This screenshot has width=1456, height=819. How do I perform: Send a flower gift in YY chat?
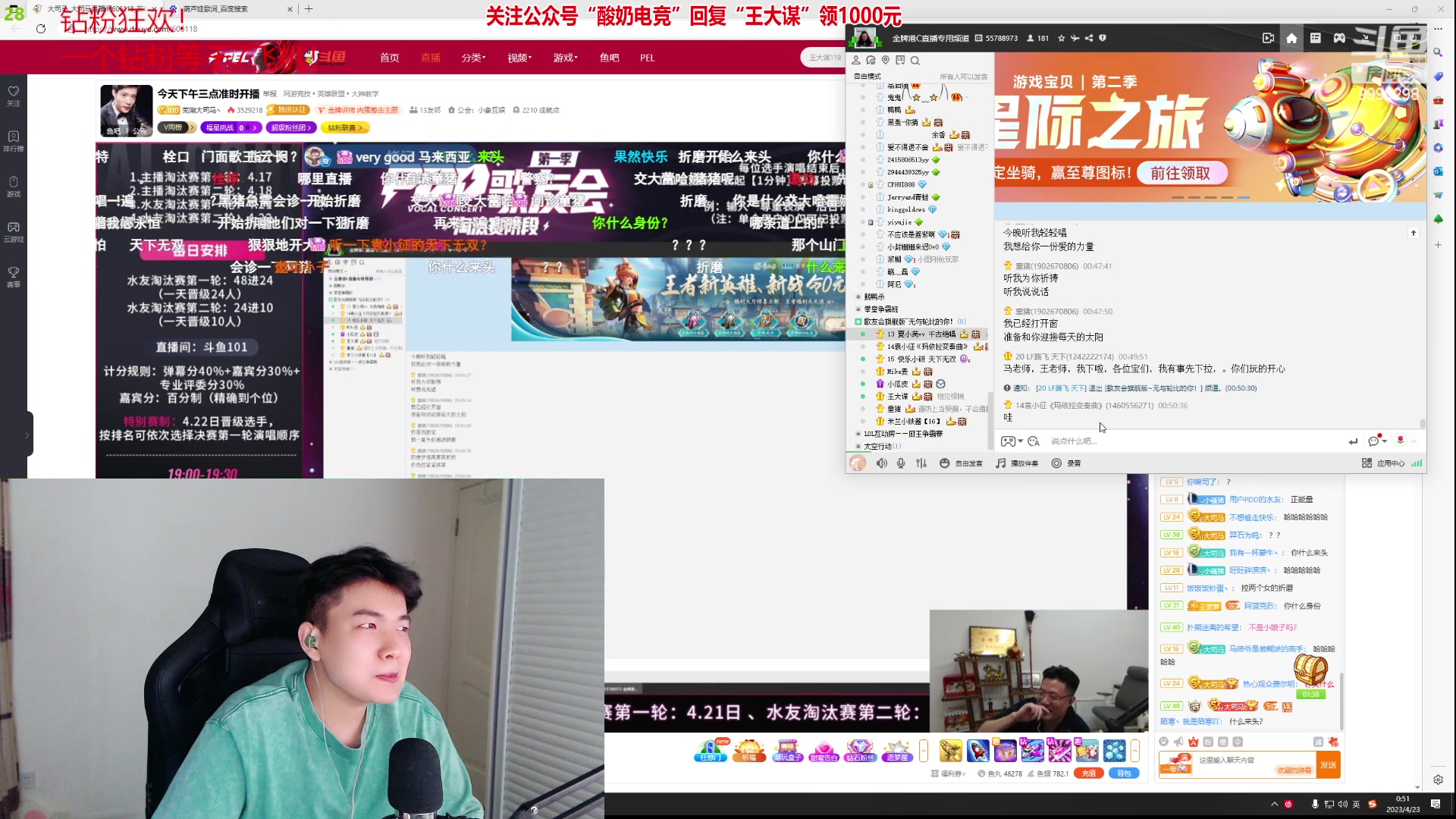(1400, 441)
